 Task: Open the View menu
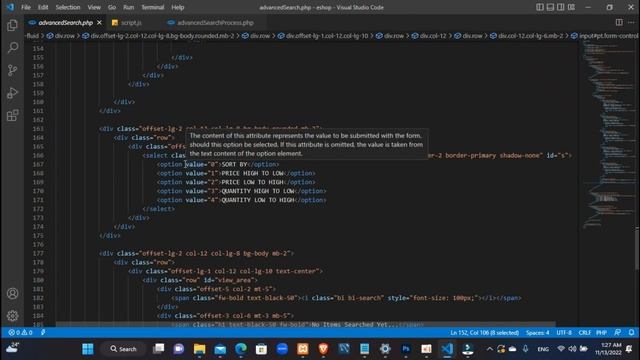click(x=94, y=7)
